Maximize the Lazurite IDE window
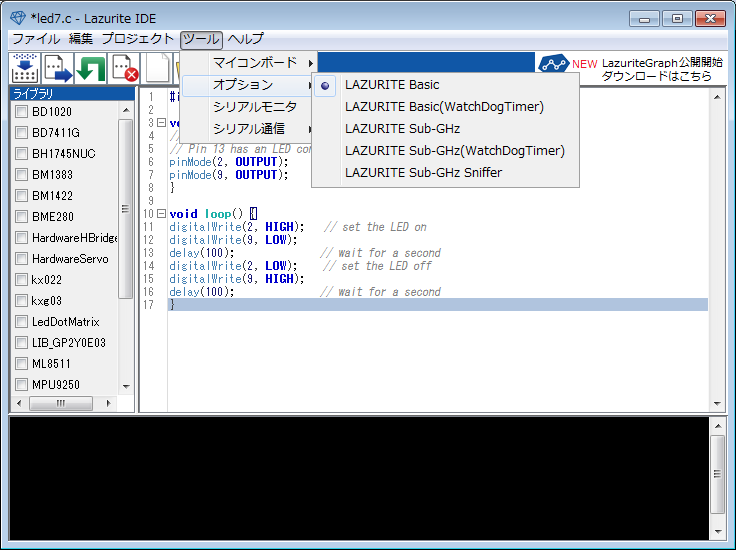This screenshot has width=736, height=550. coord(677,19)
